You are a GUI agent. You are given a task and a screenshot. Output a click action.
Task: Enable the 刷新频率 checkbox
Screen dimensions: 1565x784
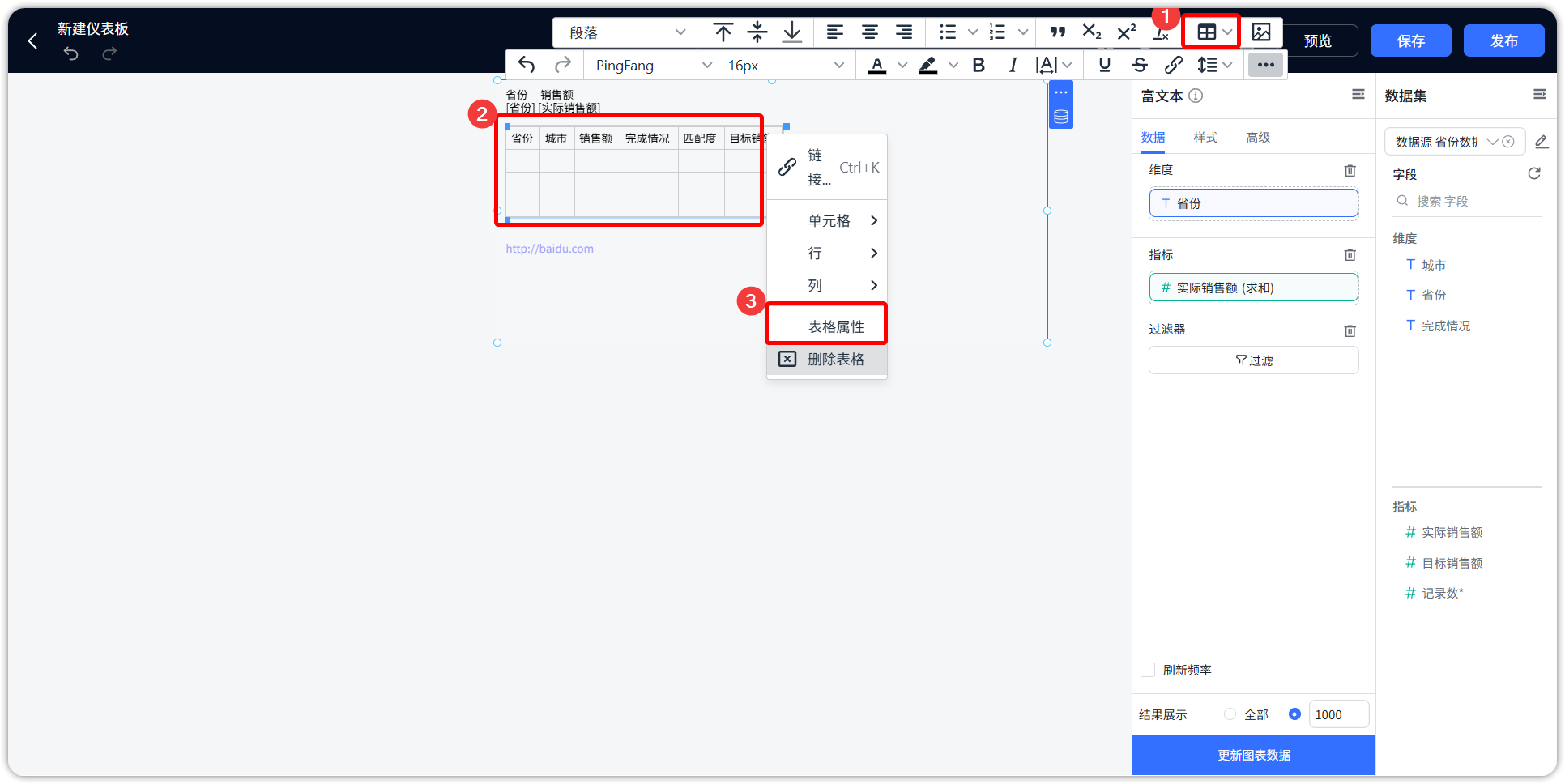tap(1148, 670)
